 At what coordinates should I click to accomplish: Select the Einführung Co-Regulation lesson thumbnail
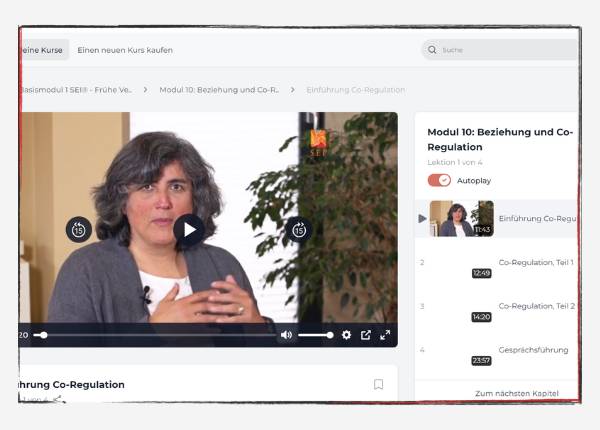point(461,218)
